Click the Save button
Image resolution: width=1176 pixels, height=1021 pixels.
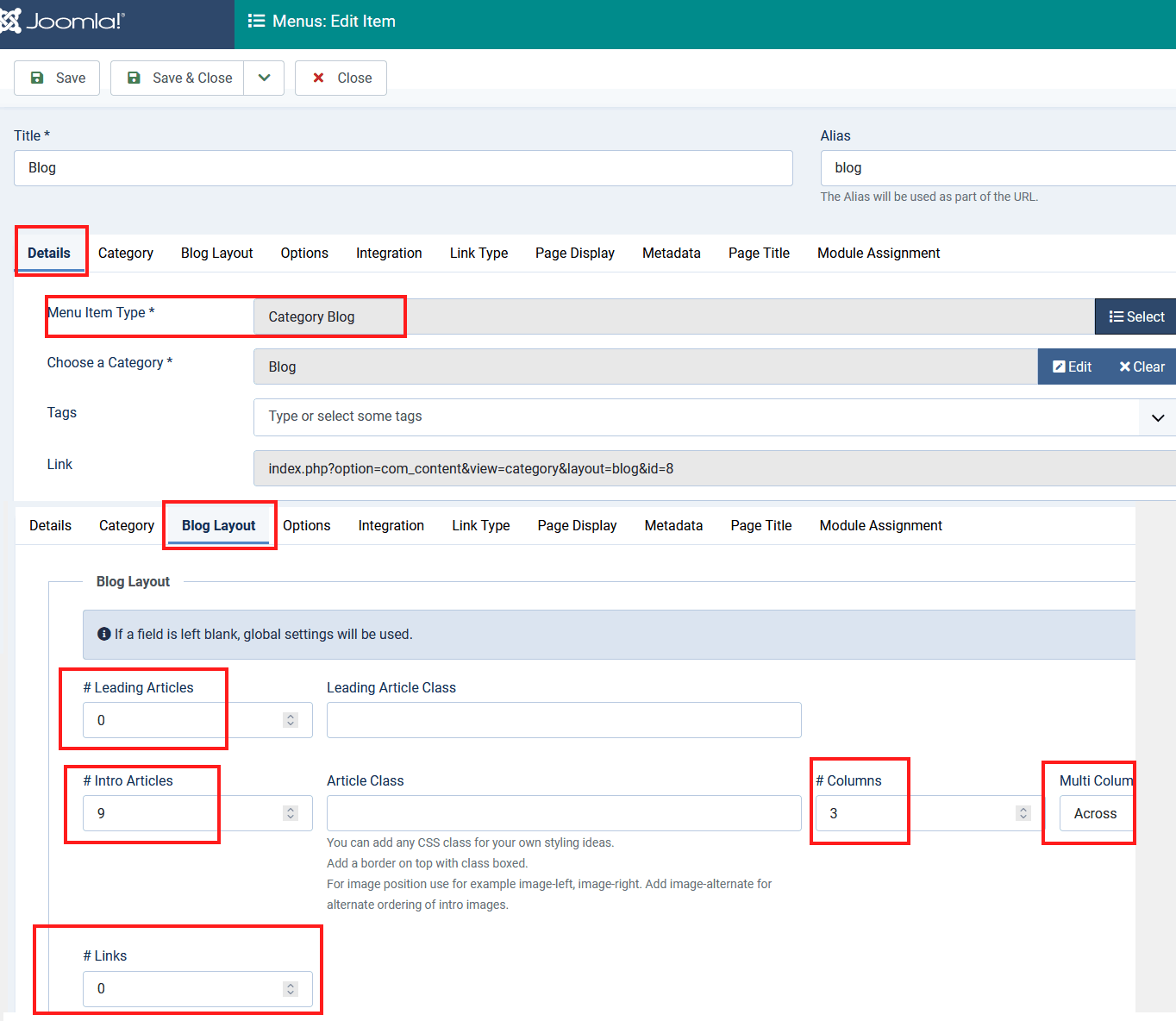57,78
